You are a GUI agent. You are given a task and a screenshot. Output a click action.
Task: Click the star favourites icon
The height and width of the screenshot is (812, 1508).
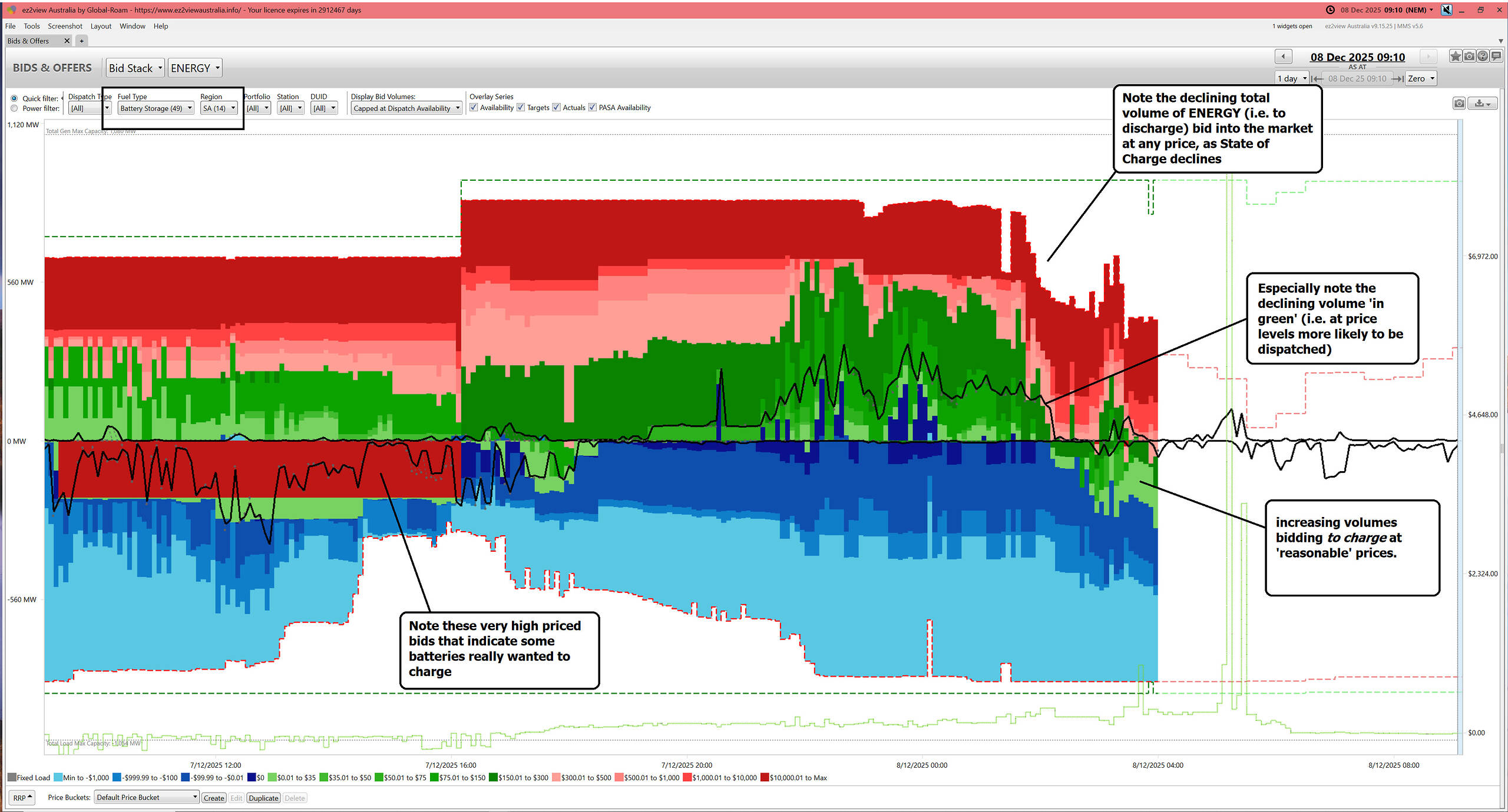click(x=1456, y=57)
